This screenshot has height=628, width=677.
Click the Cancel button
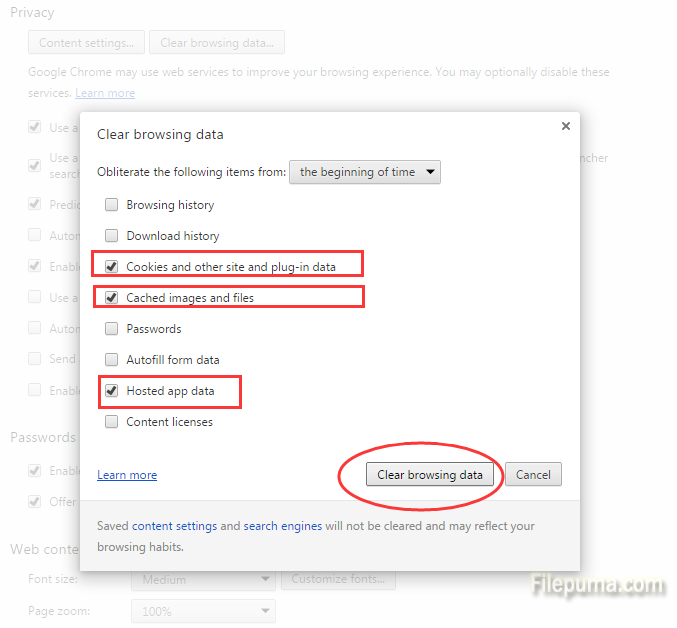tap(533, 475)
